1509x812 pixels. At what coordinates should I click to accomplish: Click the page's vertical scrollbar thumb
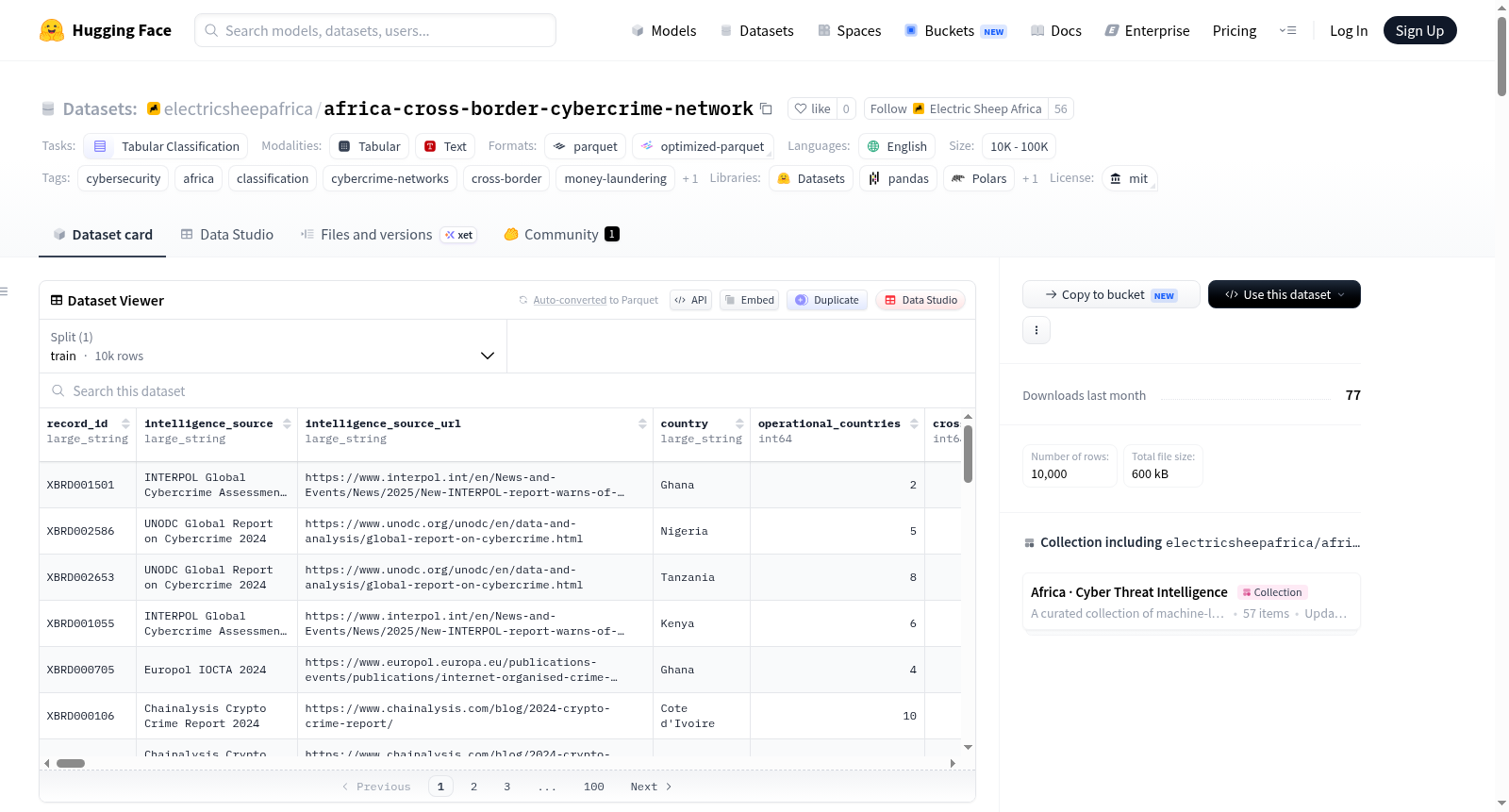[1501, 57]
